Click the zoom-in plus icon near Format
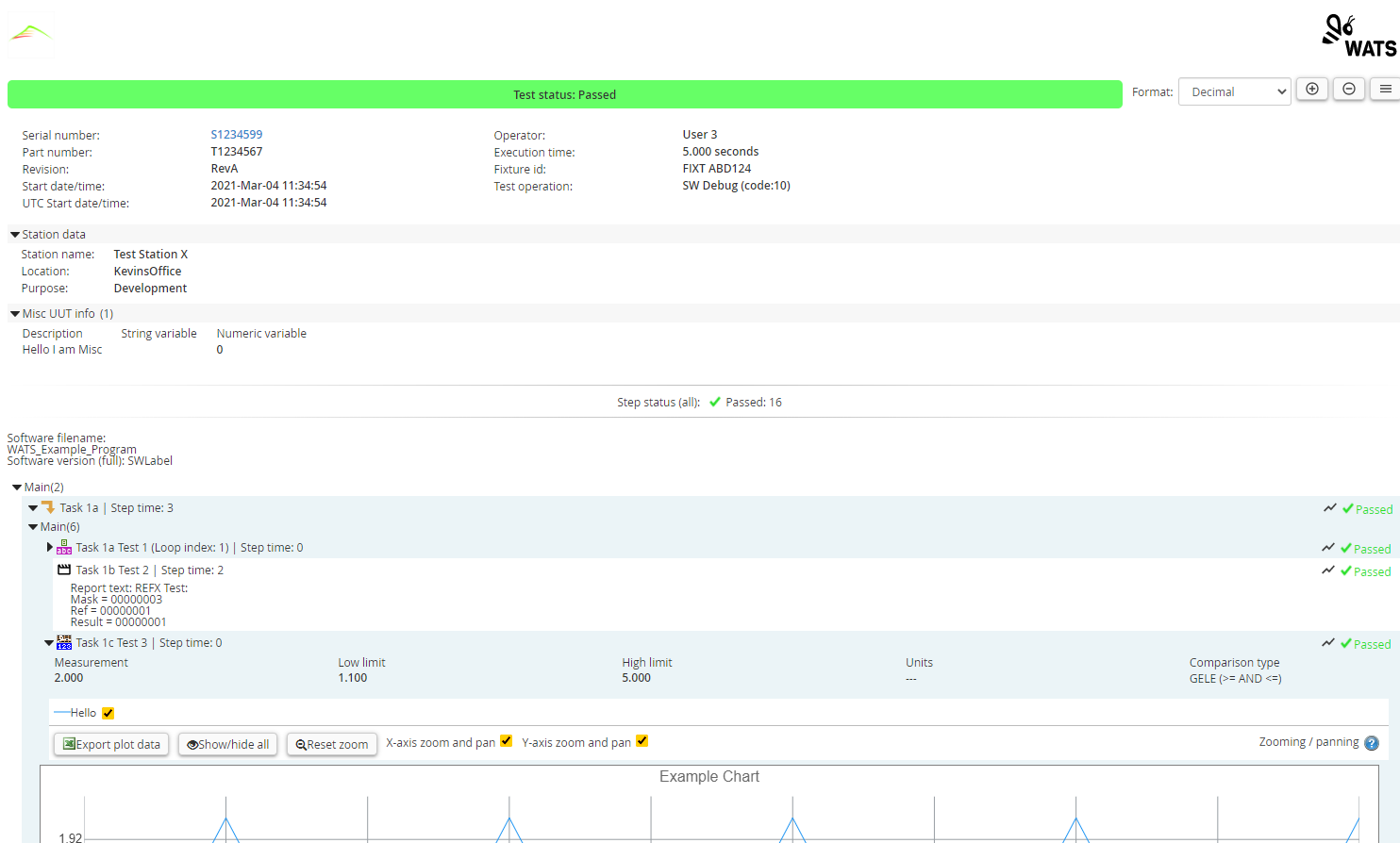The height and width of the screenshot is (843, 1400). [x=1312, y=88]
